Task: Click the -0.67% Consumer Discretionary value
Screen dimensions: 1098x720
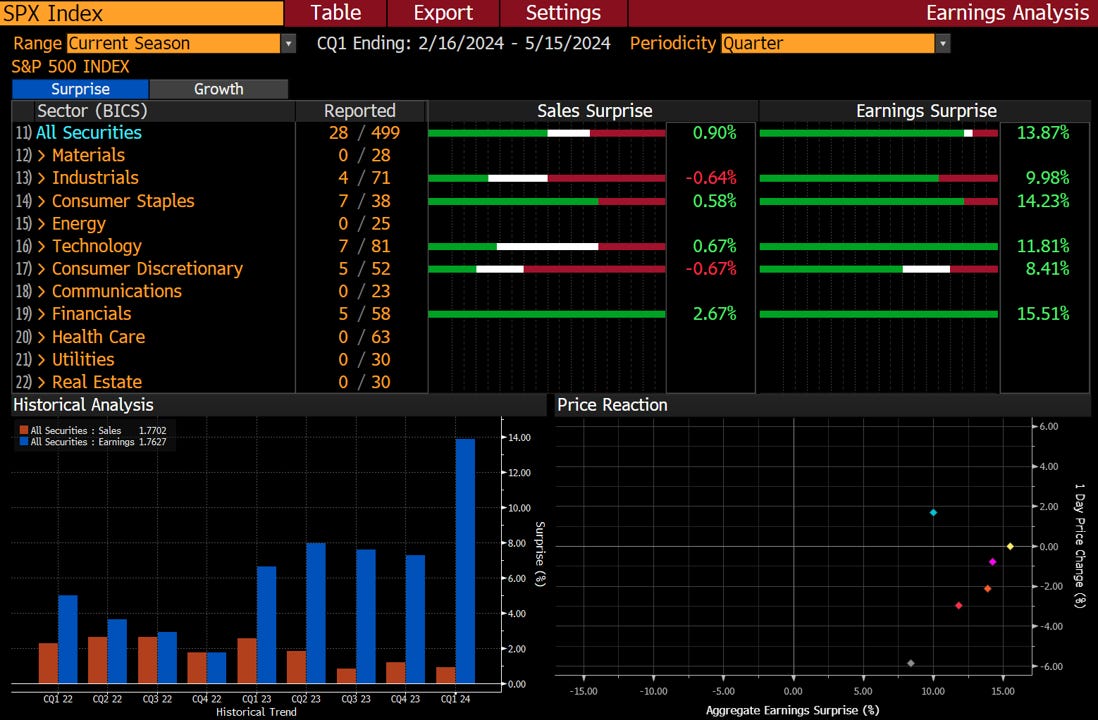Action: 711,269
